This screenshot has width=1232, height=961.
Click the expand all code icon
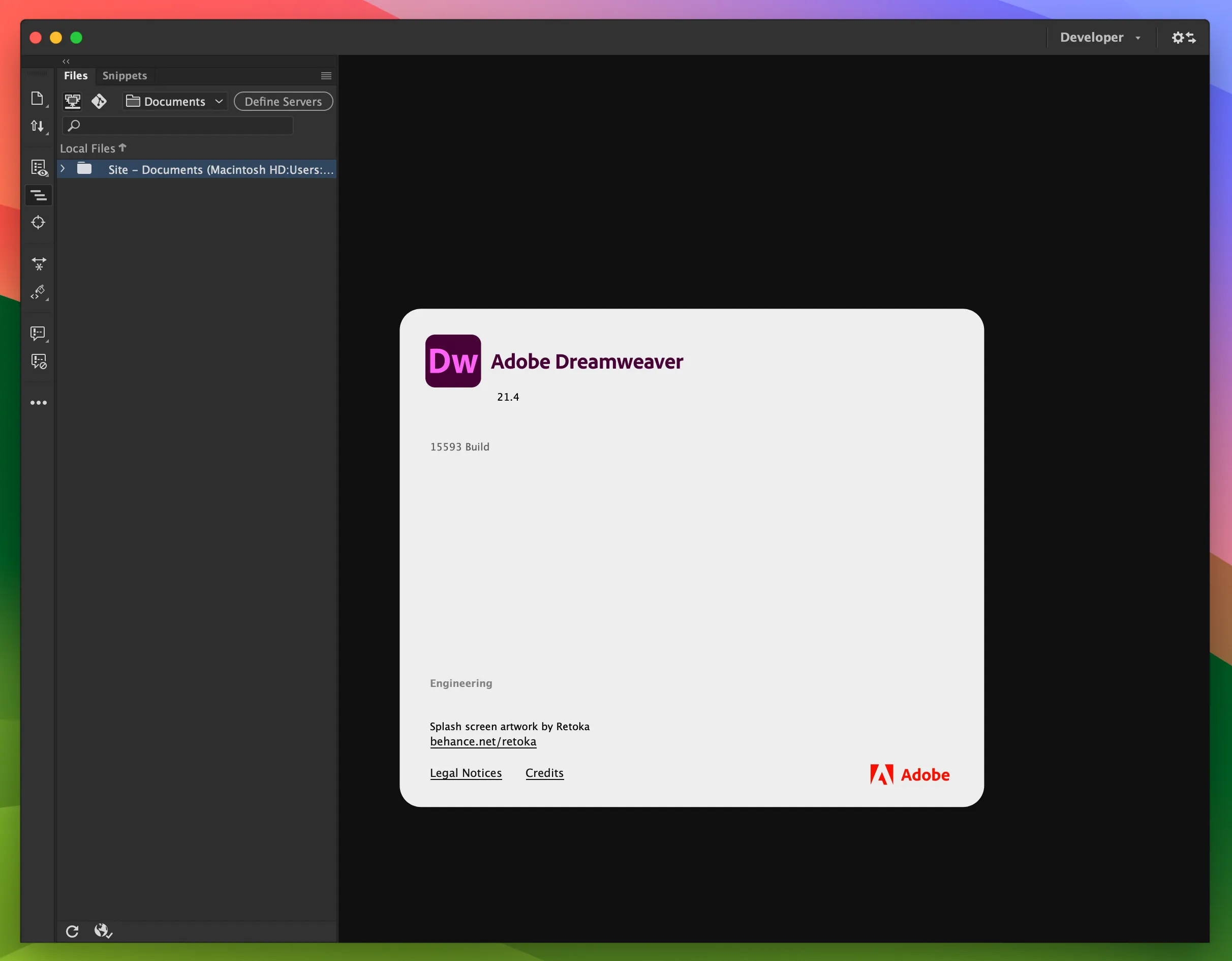point(39,264)
